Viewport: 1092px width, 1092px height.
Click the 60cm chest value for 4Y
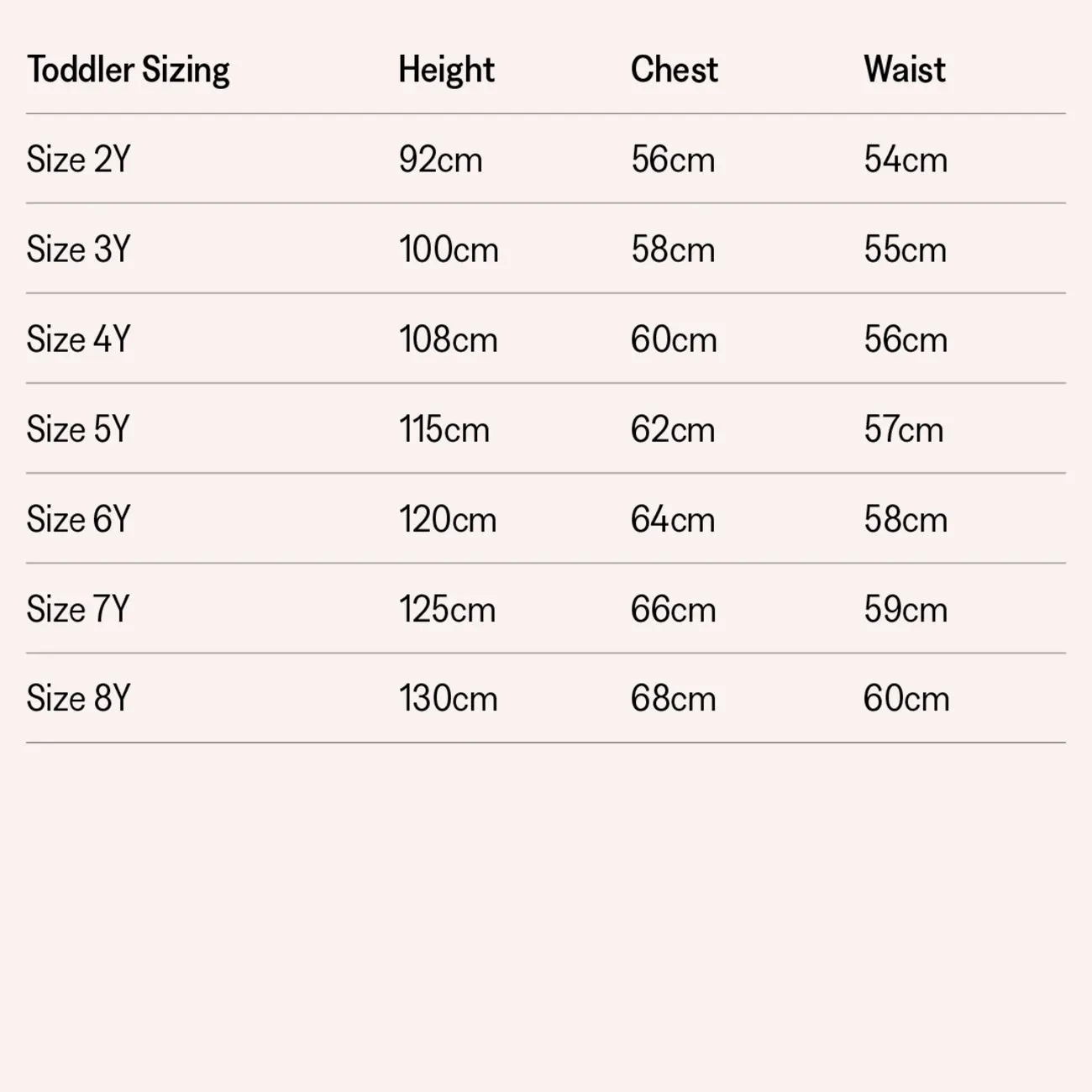(674, 339)
